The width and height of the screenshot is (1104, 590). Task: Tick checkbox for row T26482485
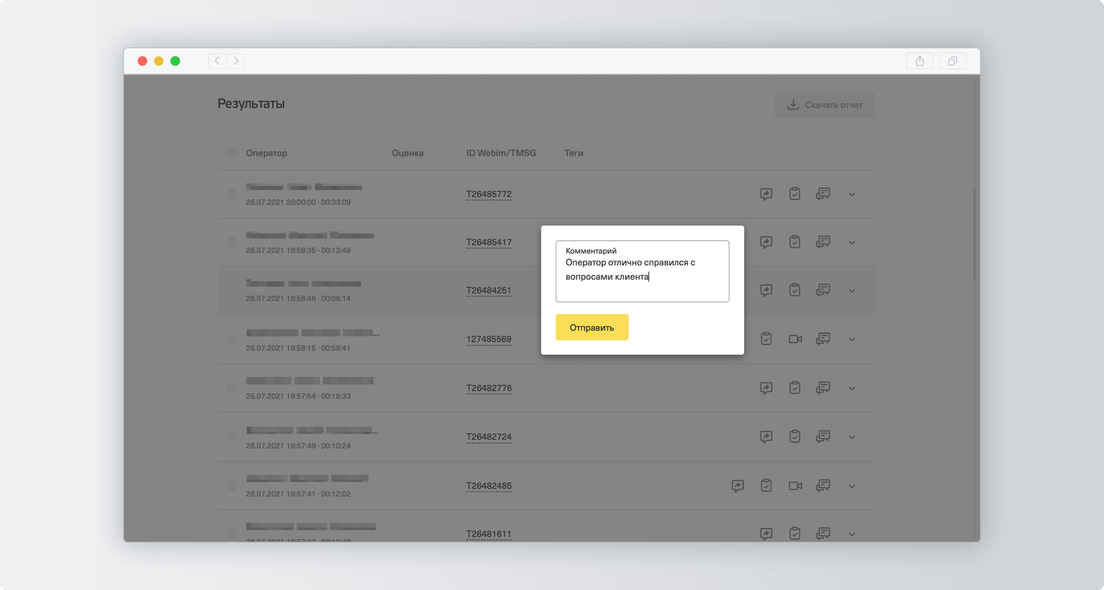[x=232, y=485]
